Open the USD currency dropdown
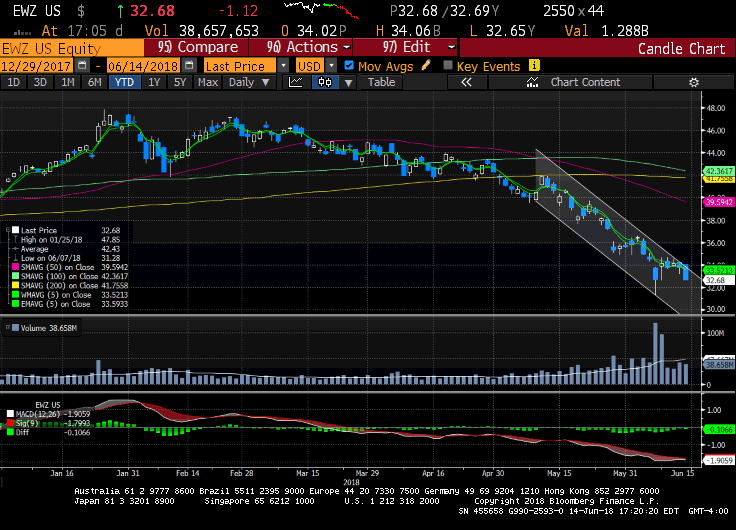The height and width of the screenshot is (530, 736). (332, 65)
